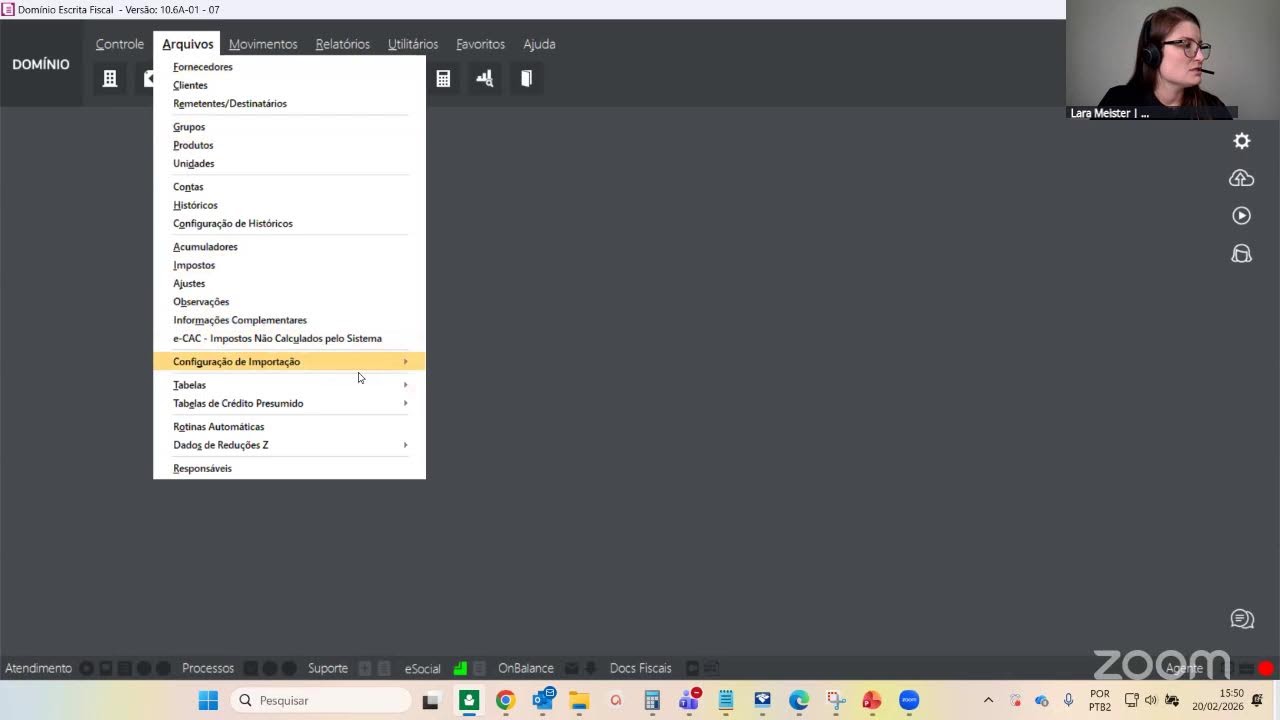This screenshot has height=720, width=1280.
Task: Open the settings gear on right sidebar
Action: 1241,141
